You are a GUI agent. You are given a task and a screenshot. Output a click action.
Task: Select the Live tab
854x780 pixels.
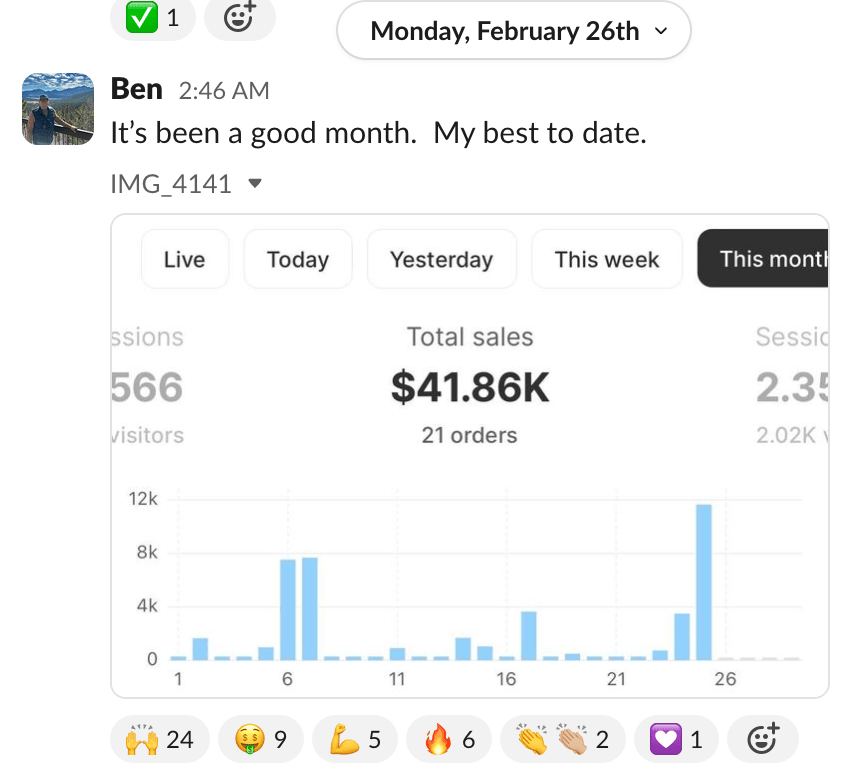(184, 259)
